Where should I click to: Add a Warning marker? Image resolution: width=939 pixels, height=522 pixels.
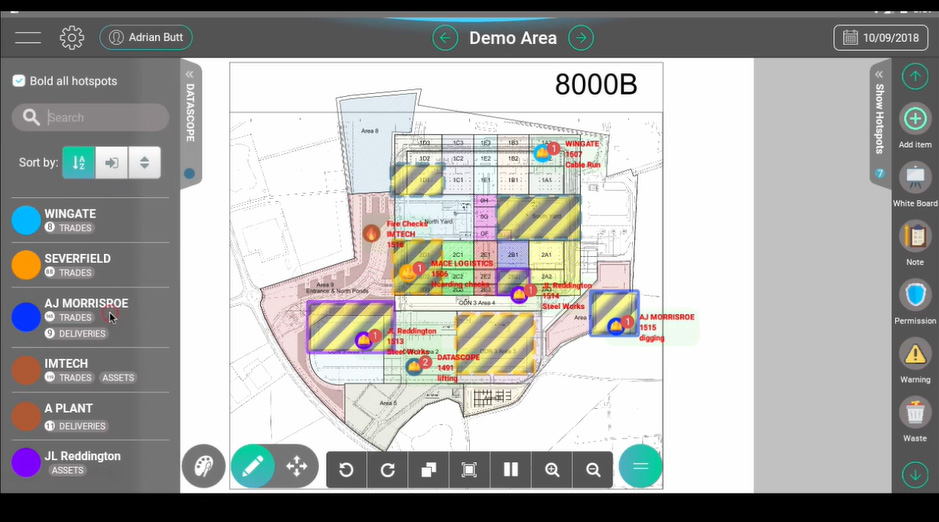coord(914,357)
